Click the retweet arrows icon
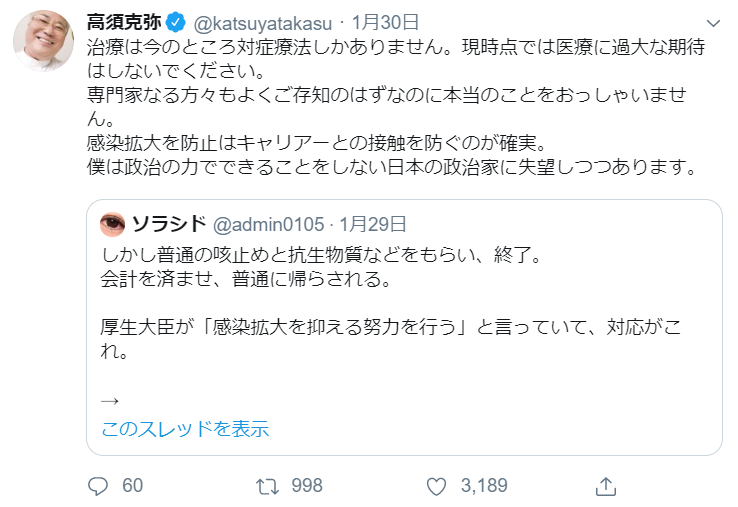This screenshot has width=738, height=507. pos(267,486)
